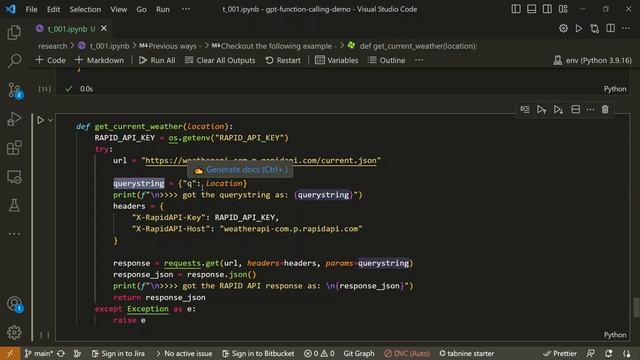Open Source Control view with badge

tap(14, 90)
